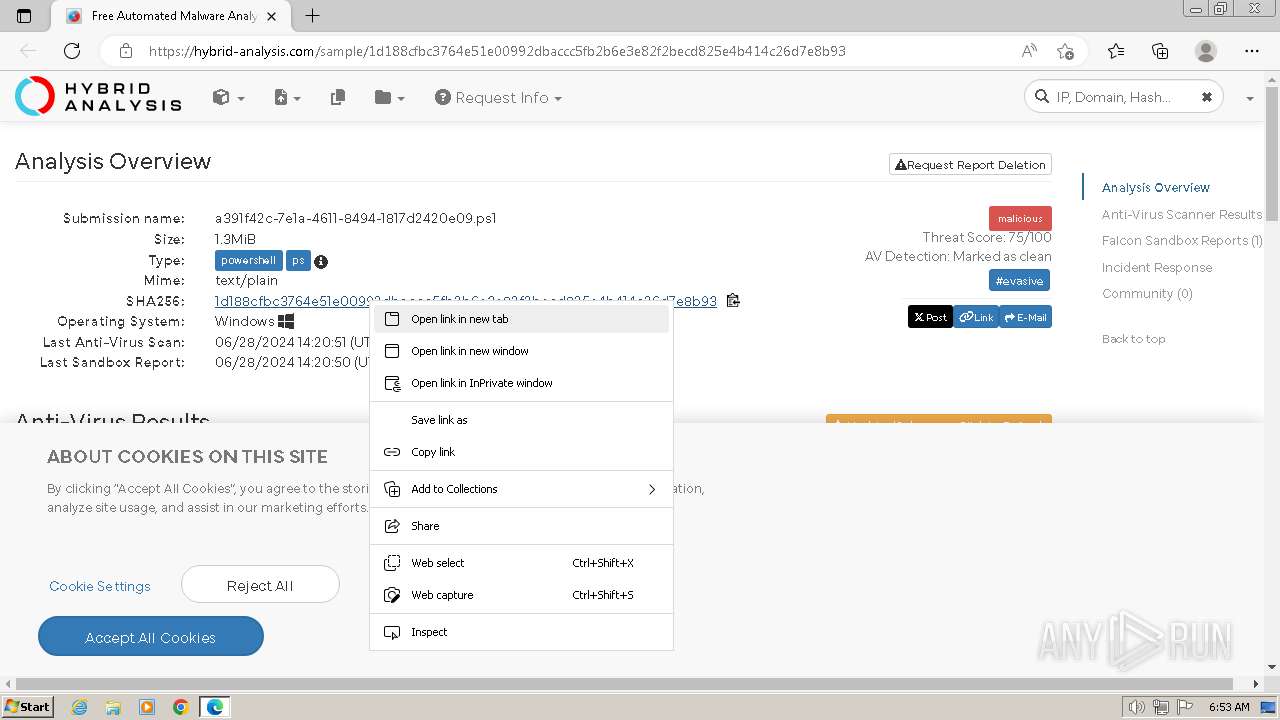Add page to favorites star icon
Screen dimensions: 1280x720
1065,51
